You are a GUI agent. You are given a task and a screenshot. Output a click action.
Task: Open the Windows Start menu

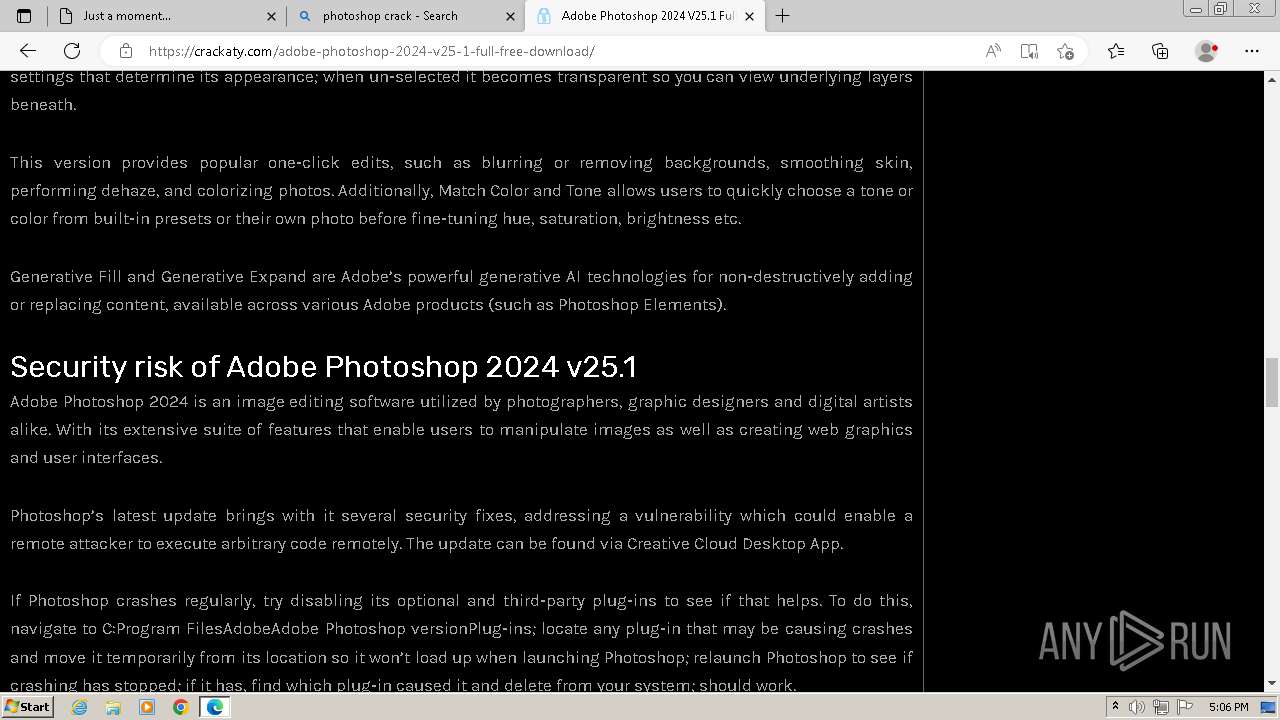click(x=27, y=707)
